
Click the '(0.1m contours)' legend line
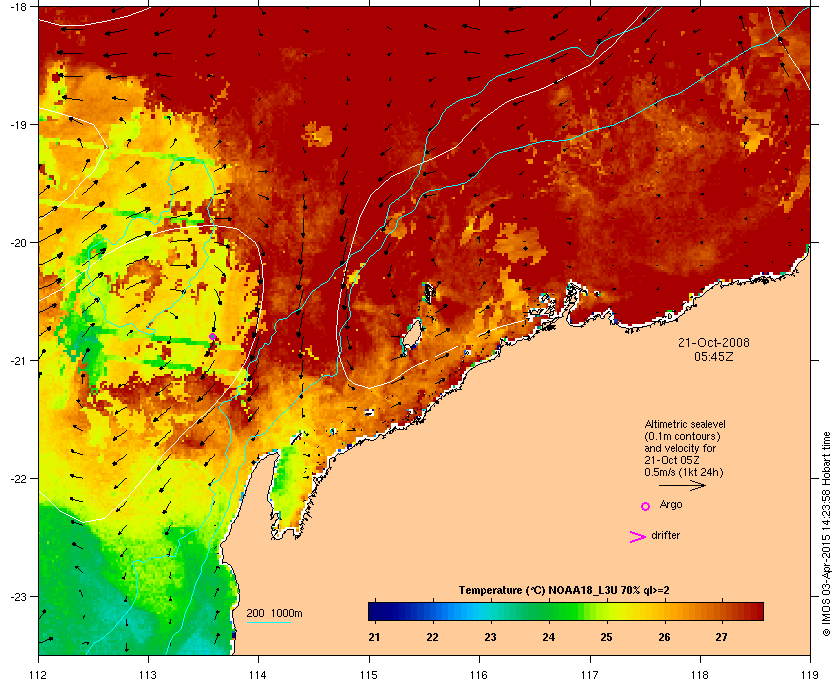682,436
